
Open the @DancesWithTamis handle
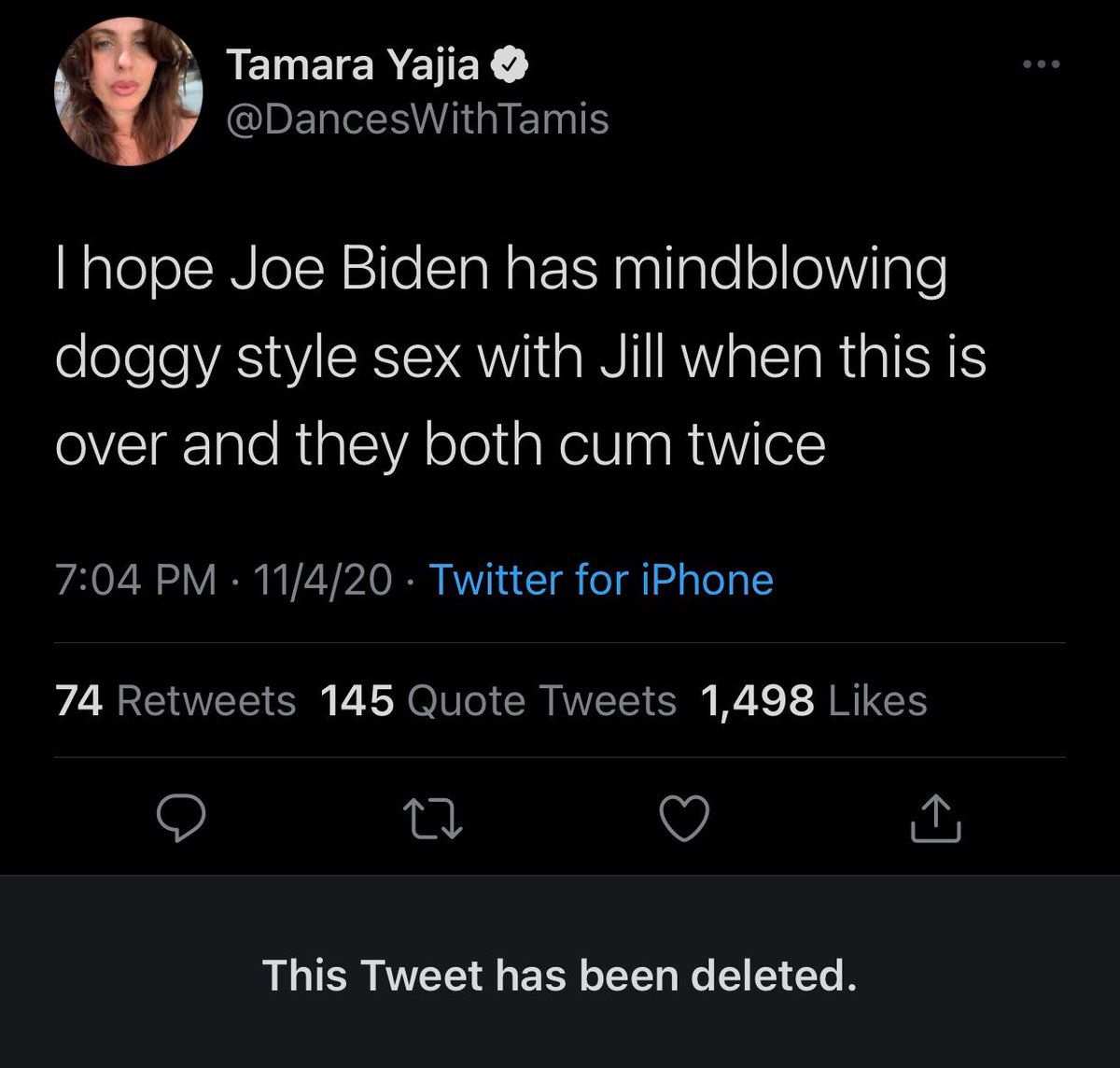(x=417, y=119)
